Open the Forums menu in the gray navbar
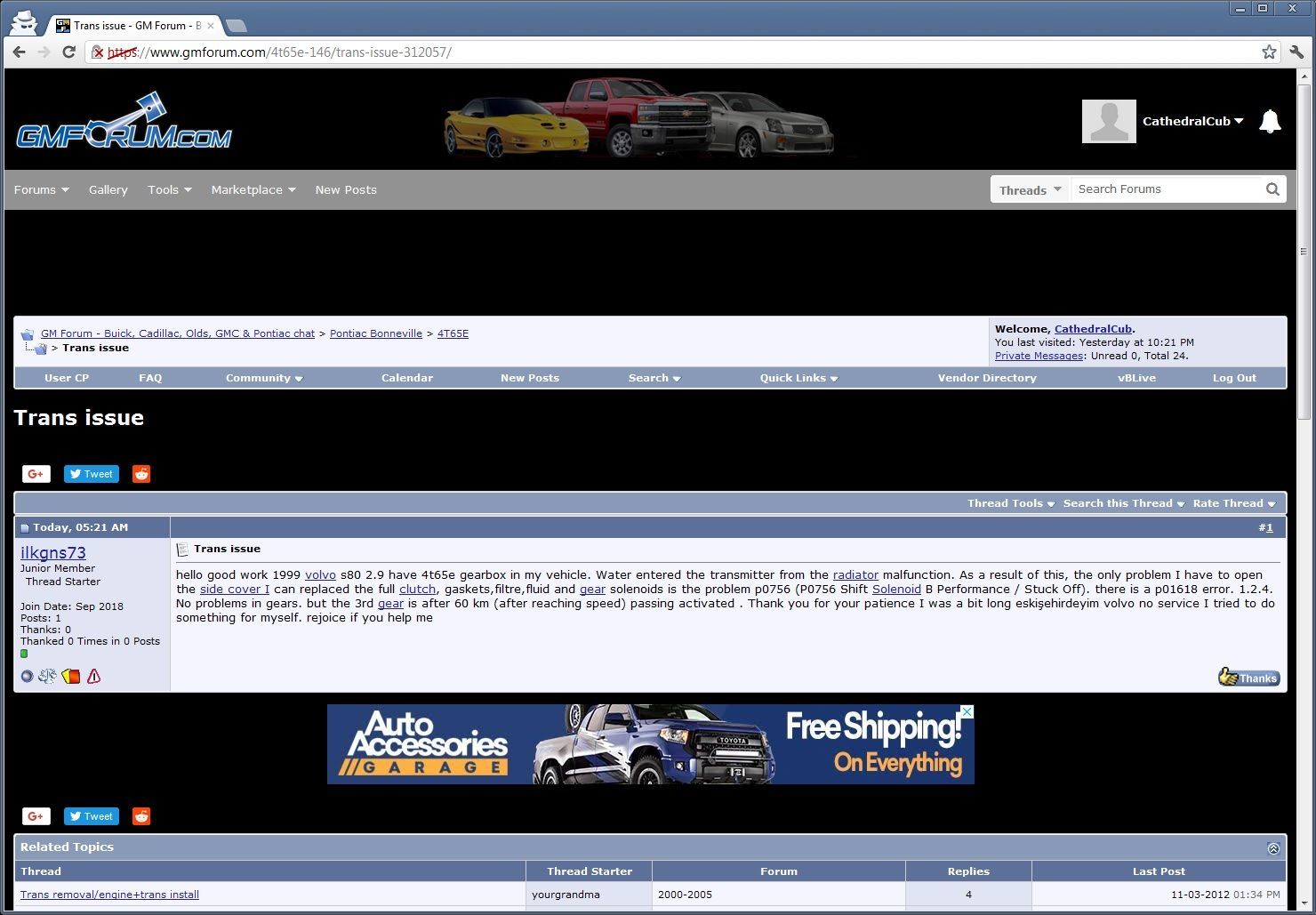 [41, 190]
